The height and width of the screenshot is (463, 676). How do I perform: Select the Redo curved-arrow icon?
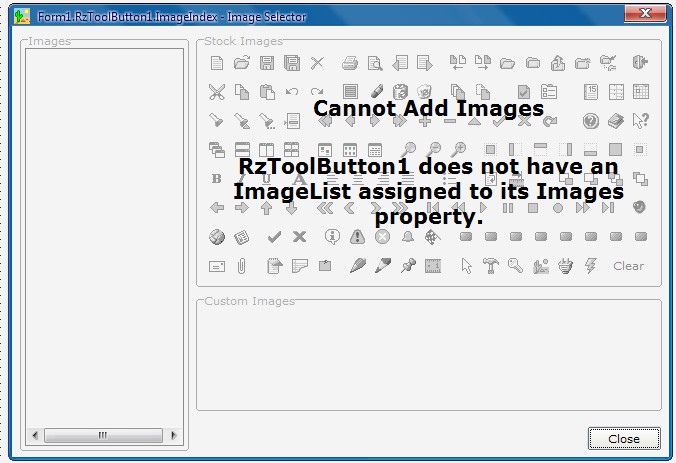click(x=317, y=91)
